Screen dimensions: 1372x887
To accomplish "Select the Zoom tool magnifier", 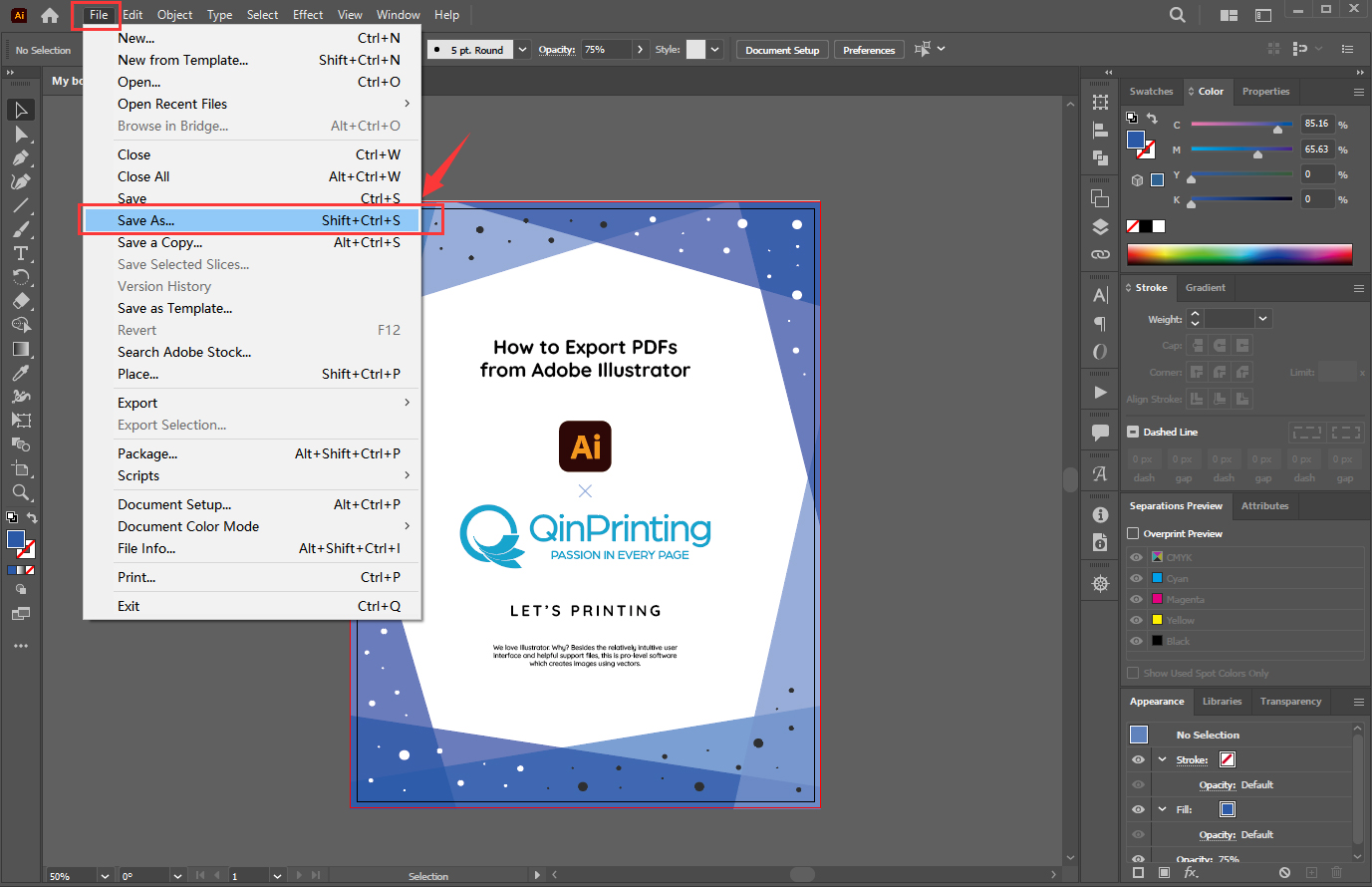I will pos(21,492).
